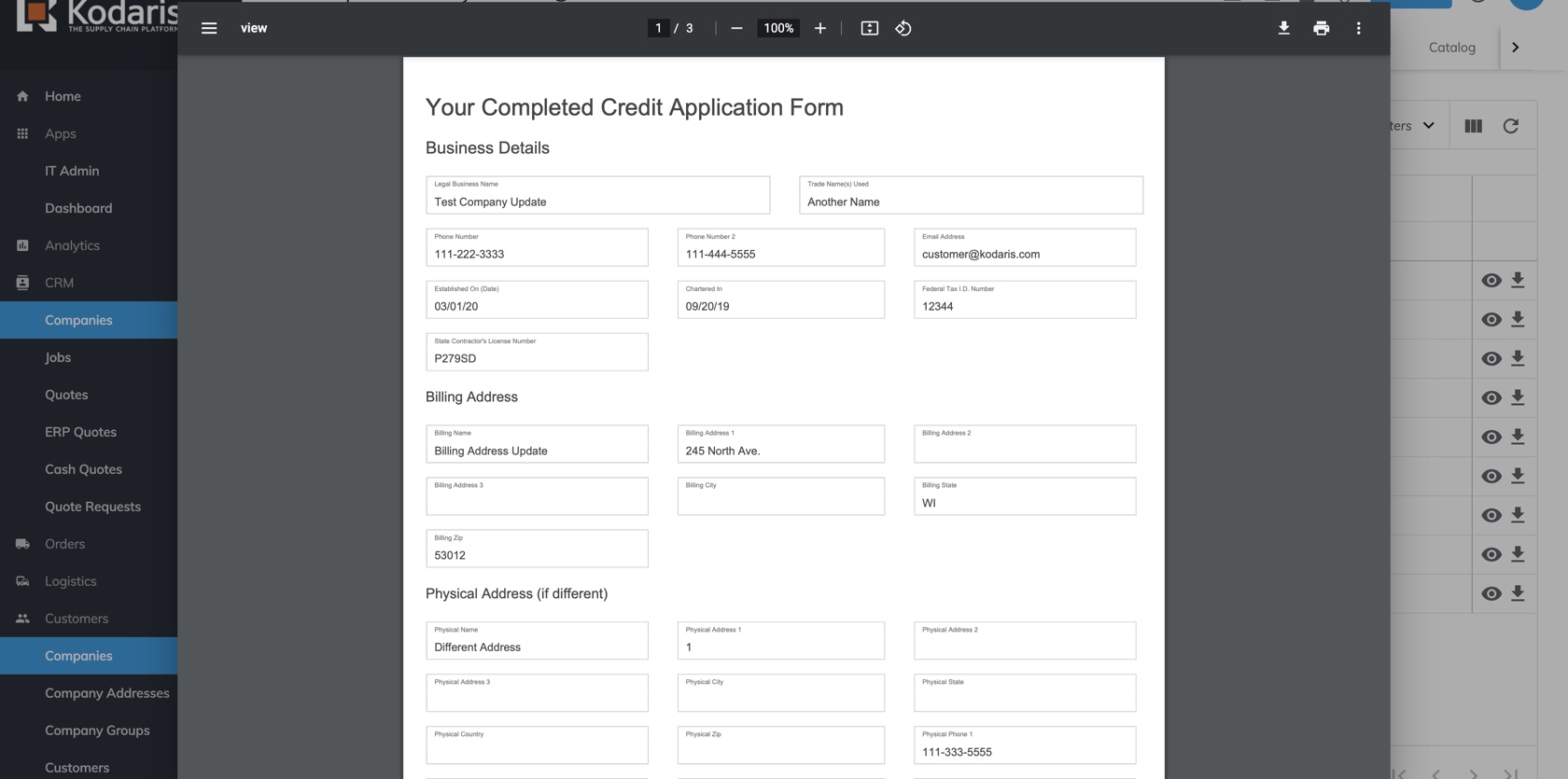Click the first row eye view icon
Screen dimensions: 1568x779
pyautogui.click(x=1491, y=281)
